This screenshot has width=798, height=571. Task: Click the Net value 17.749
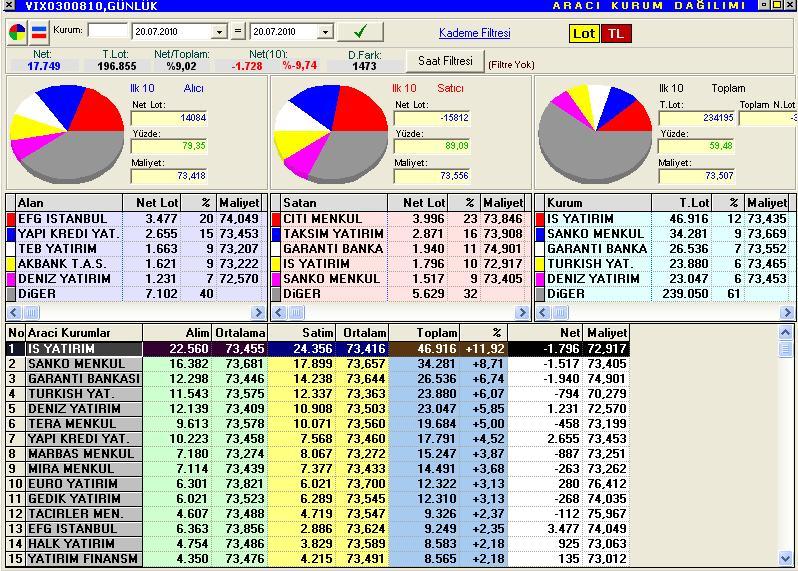tap(44, 66)
